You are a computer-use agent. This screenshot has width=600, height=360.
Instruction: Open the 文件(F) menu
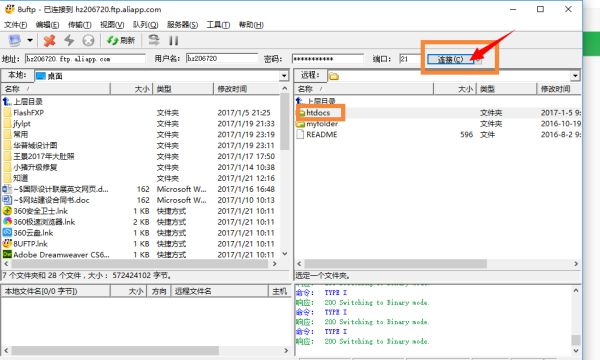pyautogui.click(x=15, y=25)
